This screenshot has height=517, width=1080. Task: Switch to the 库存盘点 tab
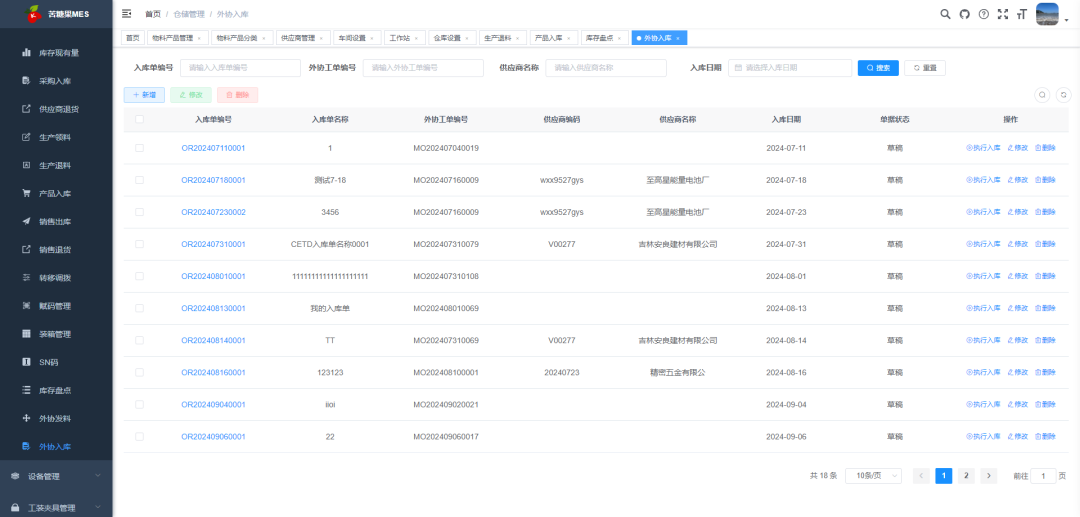(x=601, y=38)
